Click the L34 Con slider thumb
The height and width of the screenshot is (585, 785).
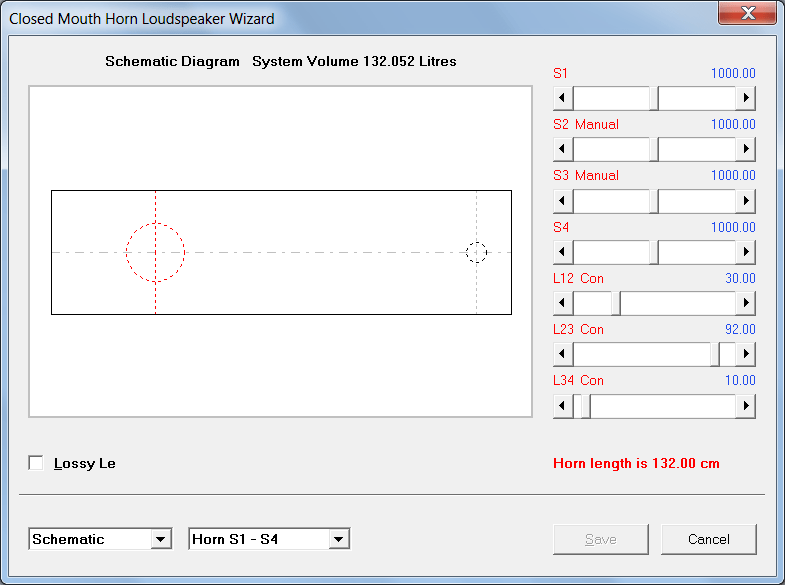586,405
